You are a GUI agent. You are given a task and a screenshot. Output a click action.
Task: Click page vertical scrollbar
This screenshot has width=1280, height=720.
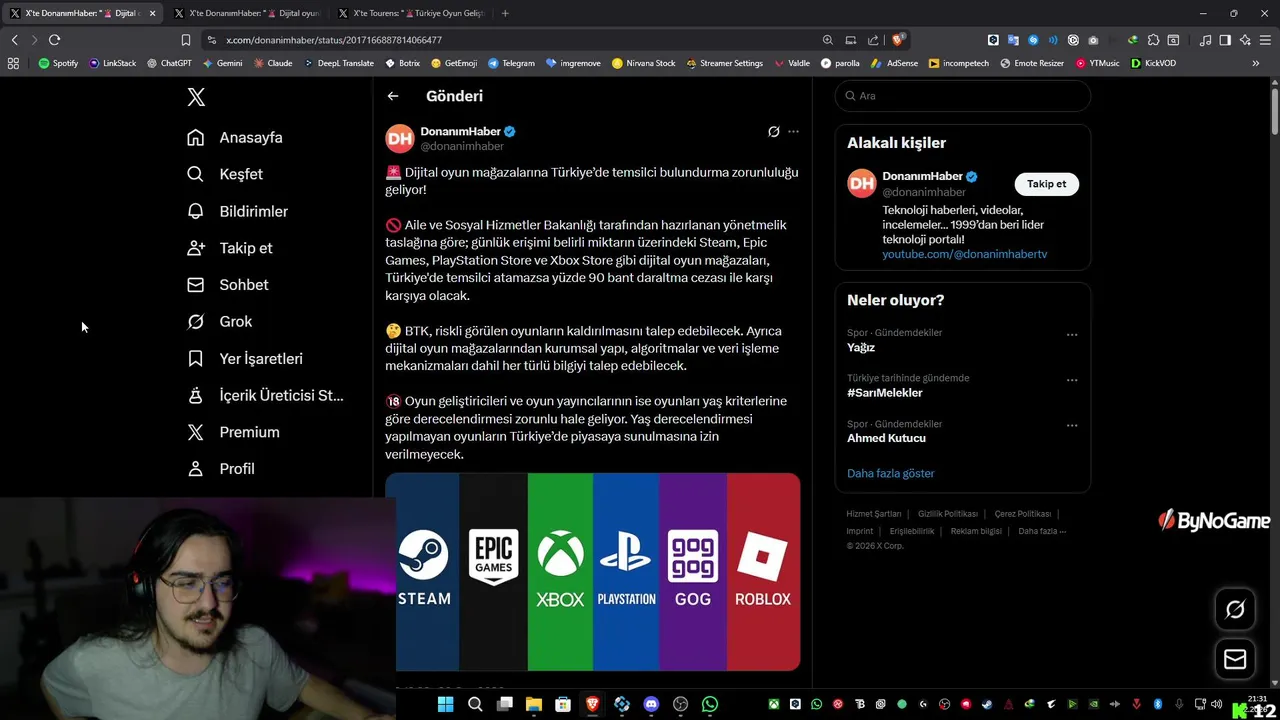click(x=1275, y=111)
